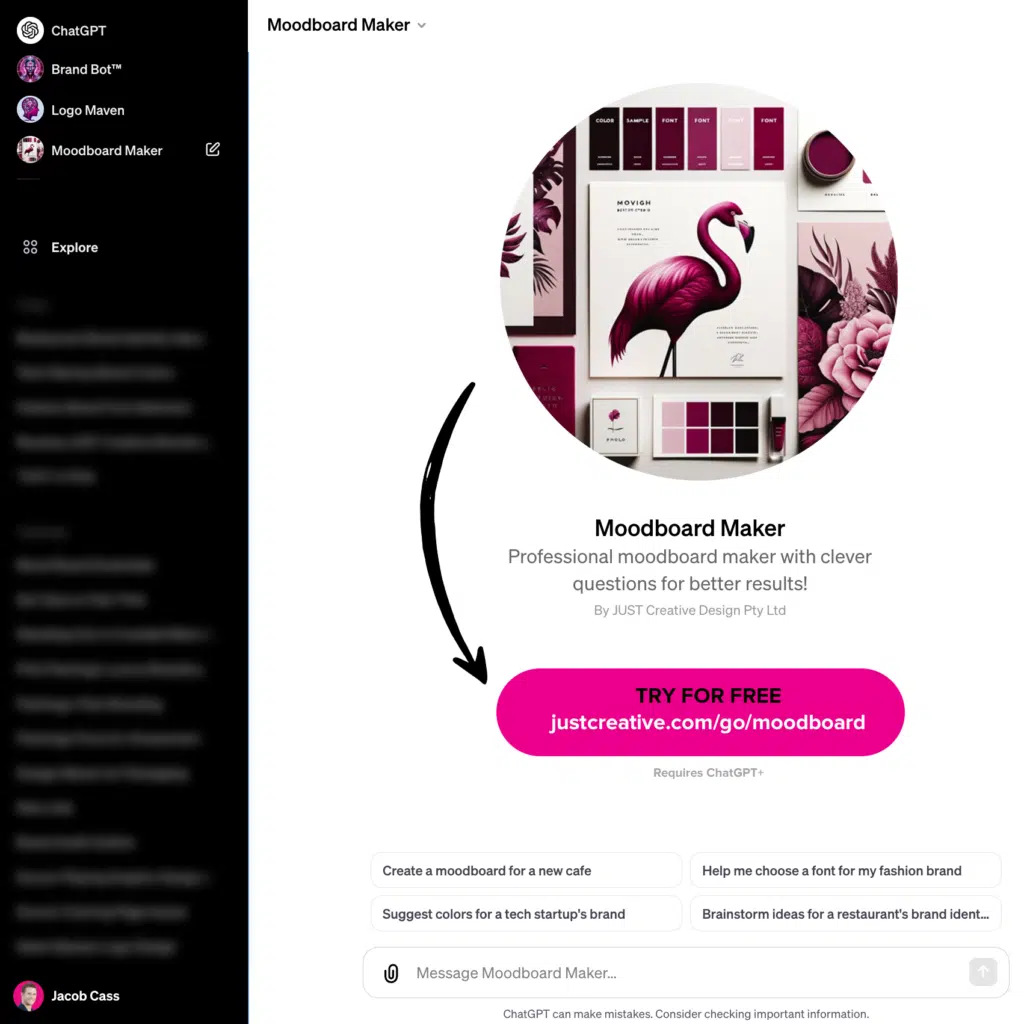Select the Logo Maven avatar icon
Viewport: 1024px width, 1024px height.
30,110
